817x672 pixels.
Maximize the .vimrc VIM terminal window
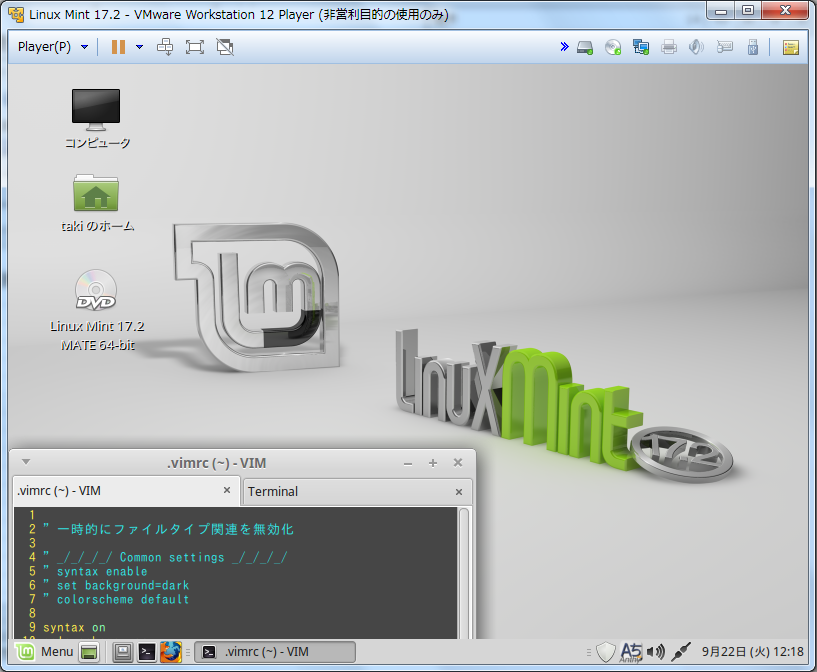[433, 463]
